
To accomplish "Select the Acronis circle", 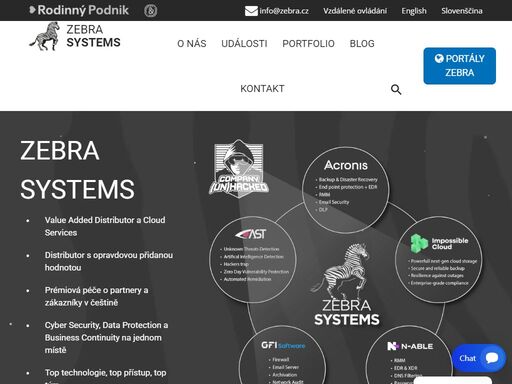I will pyautogui.click(x=346, y=190).
